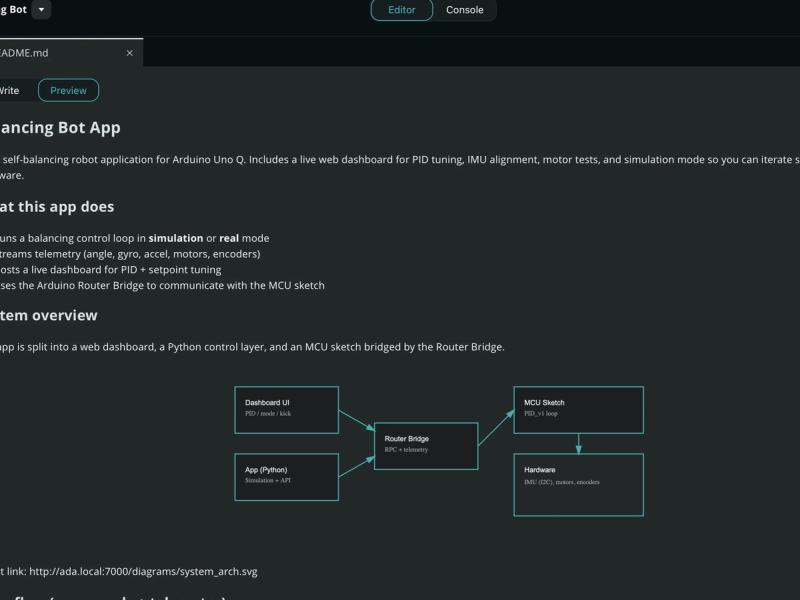The image size is (800, 600).
Task: Switch to Preview mode
Action: pos(68,90)
